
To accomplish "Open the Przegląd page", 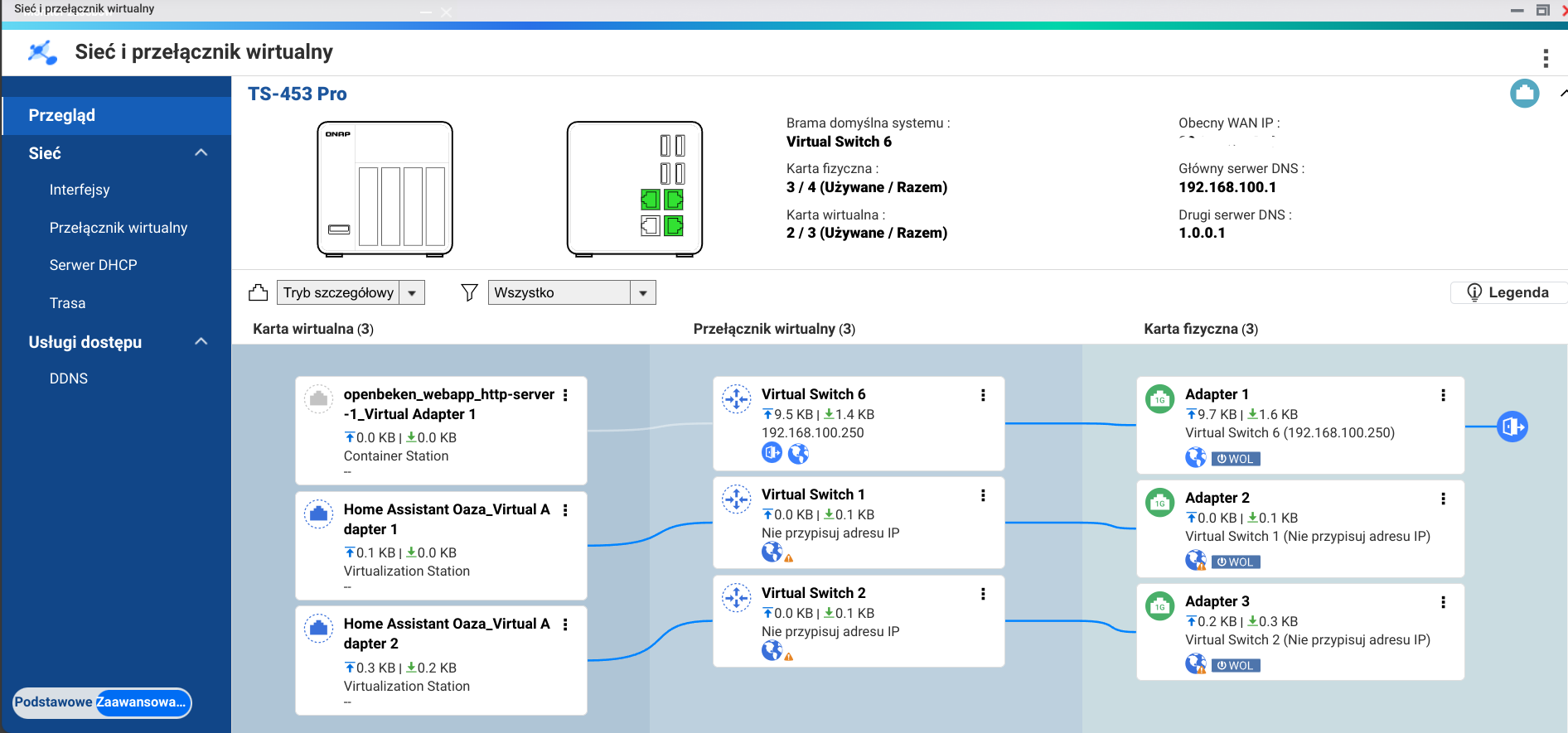I will pyautogui.click(x=117, y=115).
